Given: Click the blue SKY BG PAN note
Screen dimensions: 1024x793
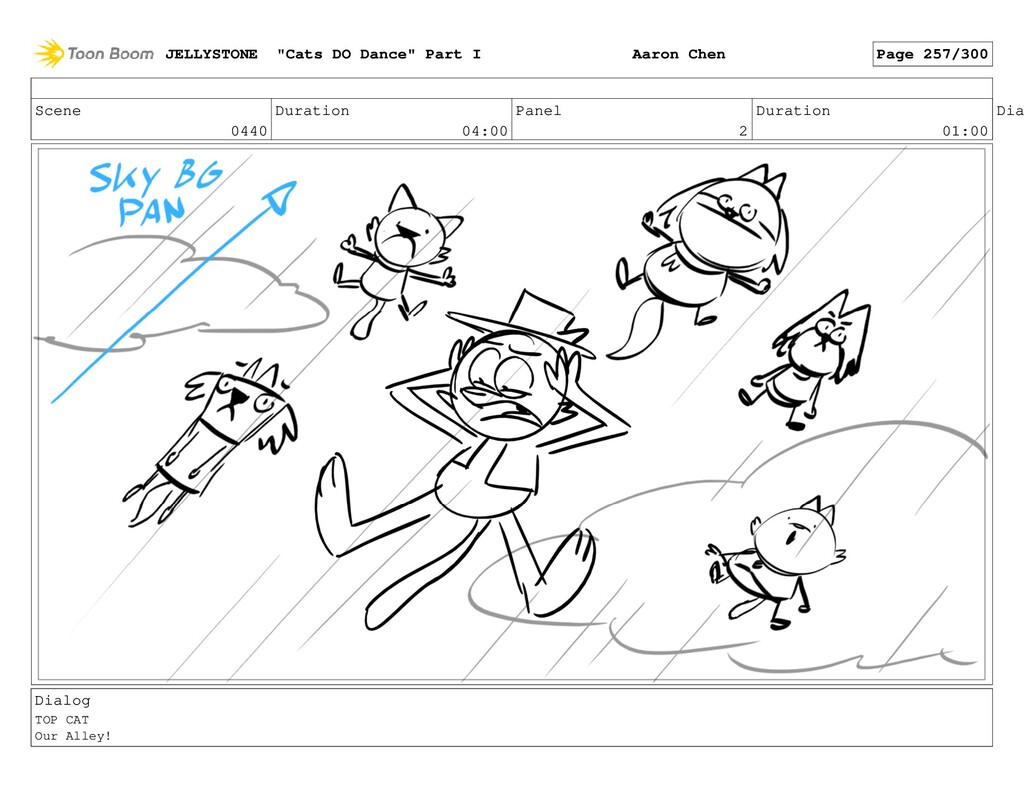Looking at the screenshot, I should [x=155, y=193].
